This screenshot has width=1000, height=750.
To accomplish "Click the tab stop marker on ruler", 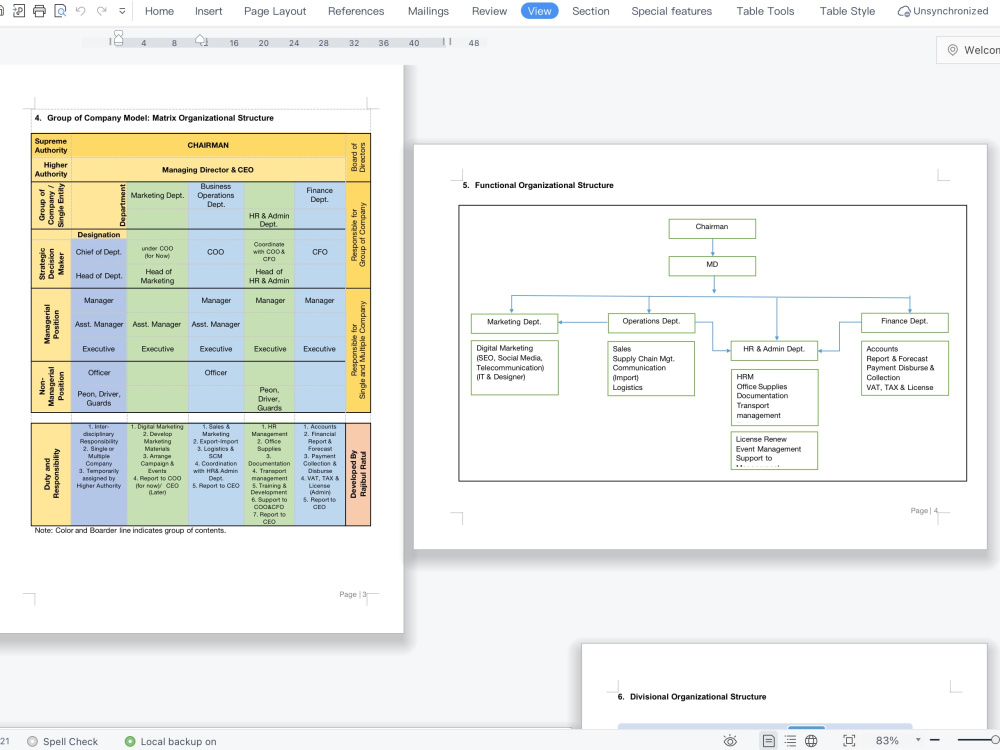I will point(201,40).
